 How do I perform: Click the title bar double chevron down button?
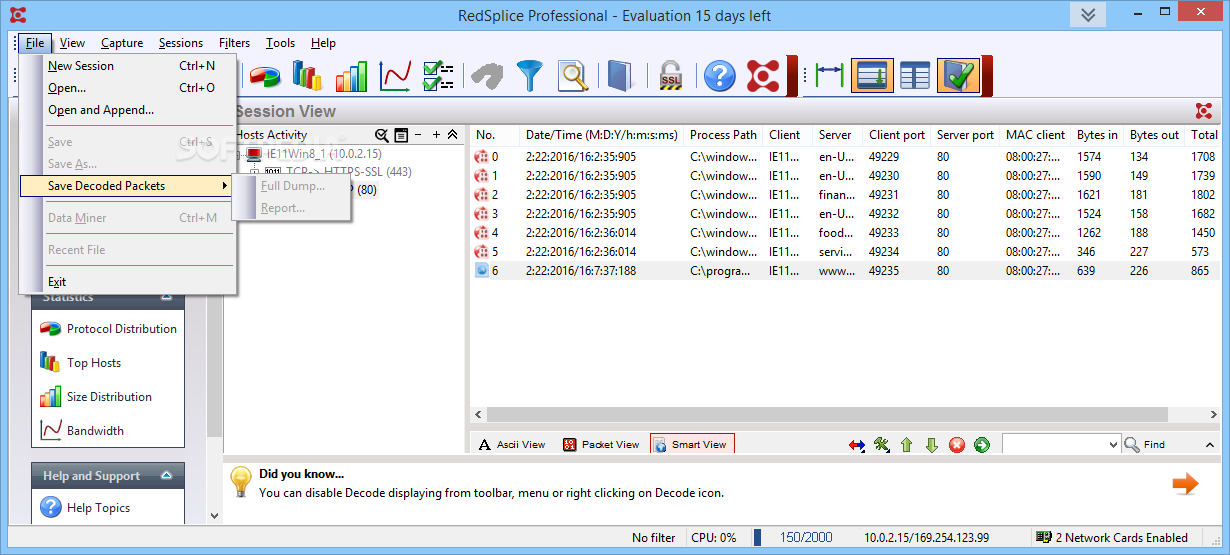[x=1089, y=15]
